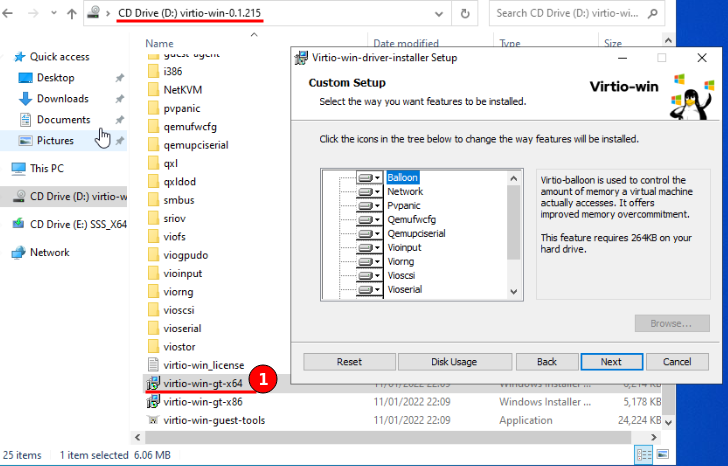
Task: Select the vioinput folder
Action: [x=182, y=273]
